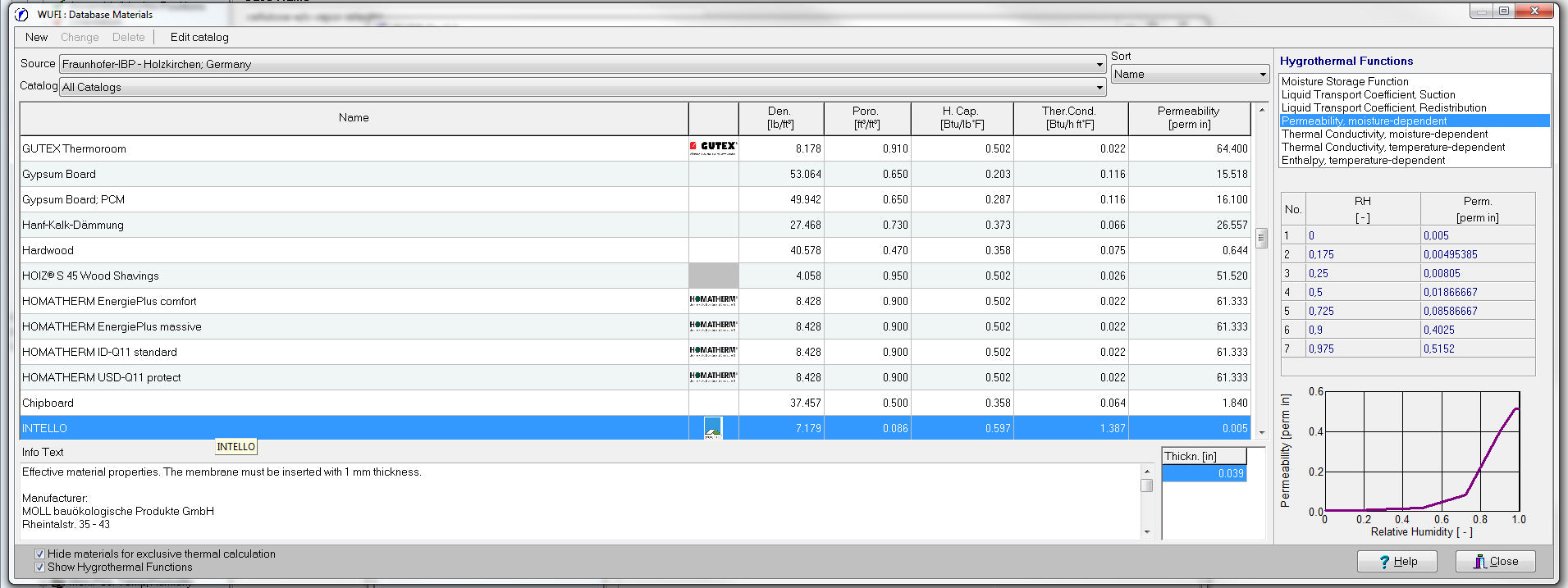The image size is (1568, 588).
Task: Uncheck Show Hygrothermal Functions checkbox
Action: click(39, 567)
